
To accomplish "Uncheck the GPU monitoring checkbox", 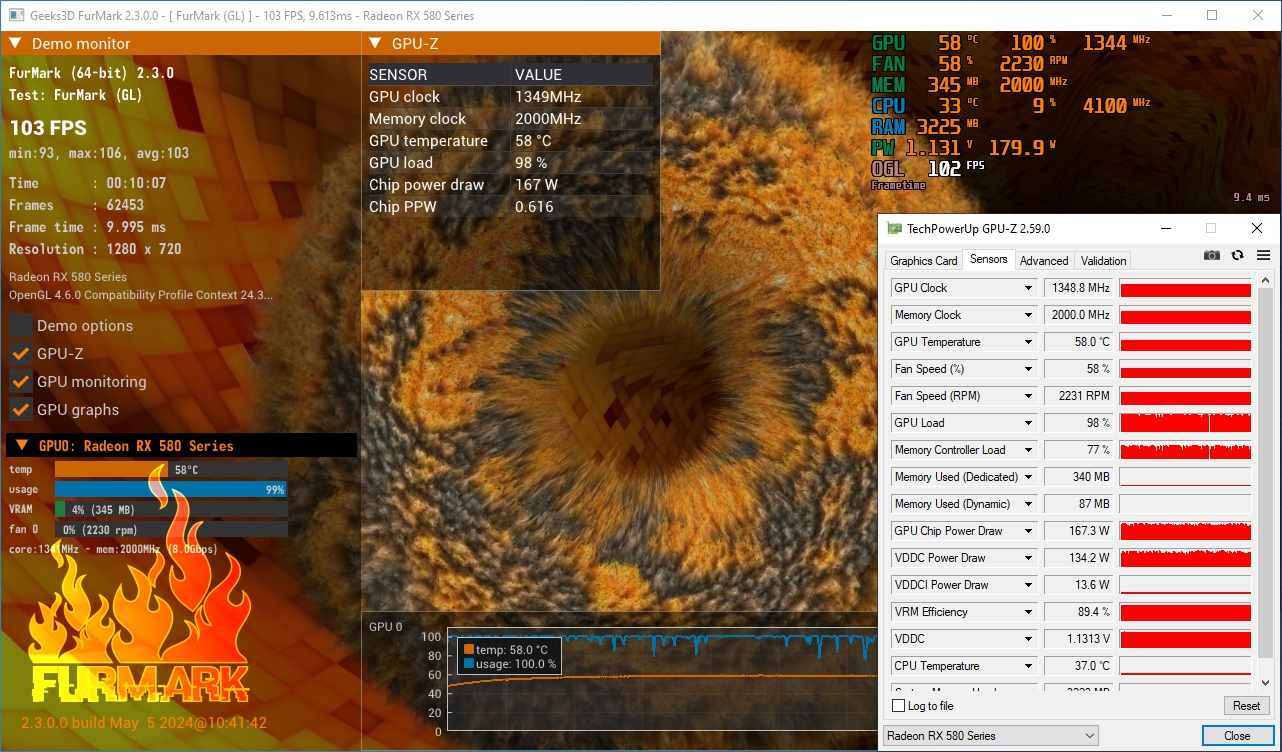I will tap(20, 382).
